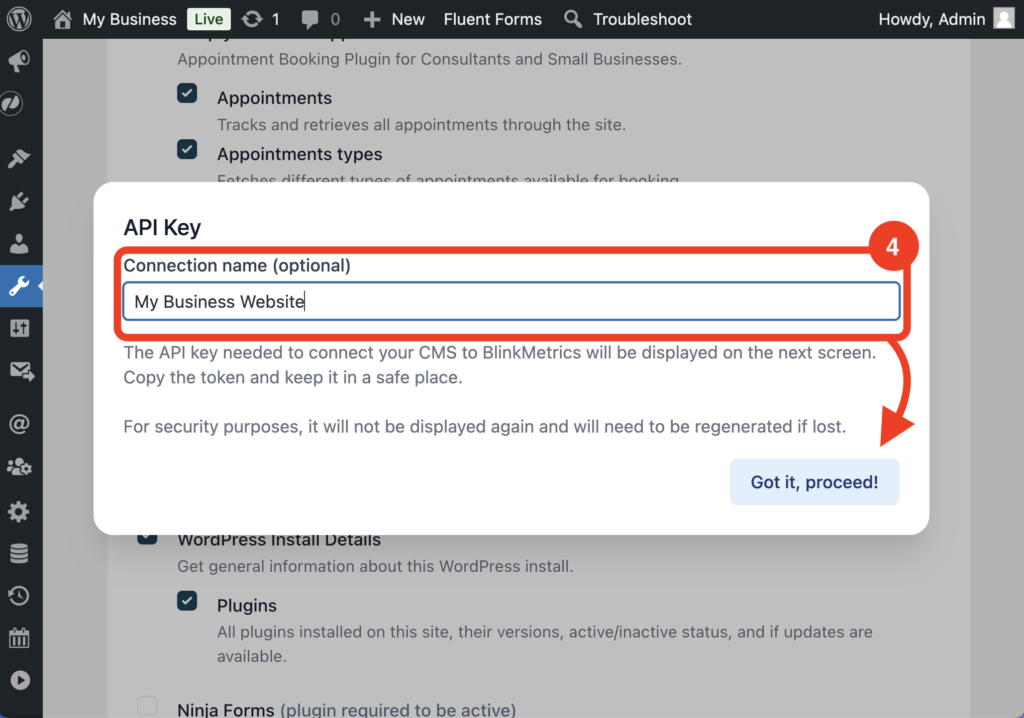Open the Users icon in sidebar
1024x718 pixels.
coord(19,244)
